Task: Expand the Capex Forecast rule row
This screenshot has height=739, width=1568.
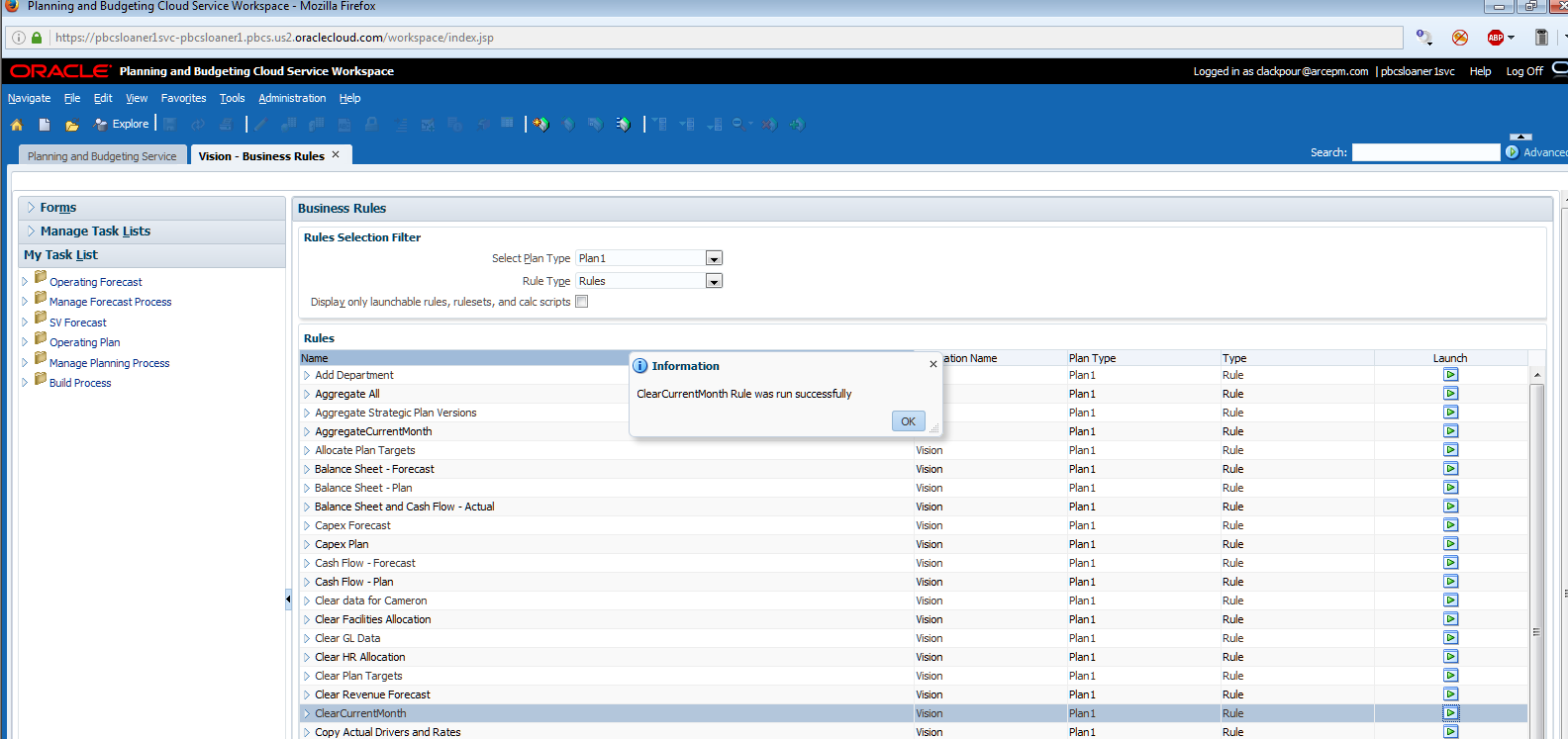Action: click(x=307, y=525)
